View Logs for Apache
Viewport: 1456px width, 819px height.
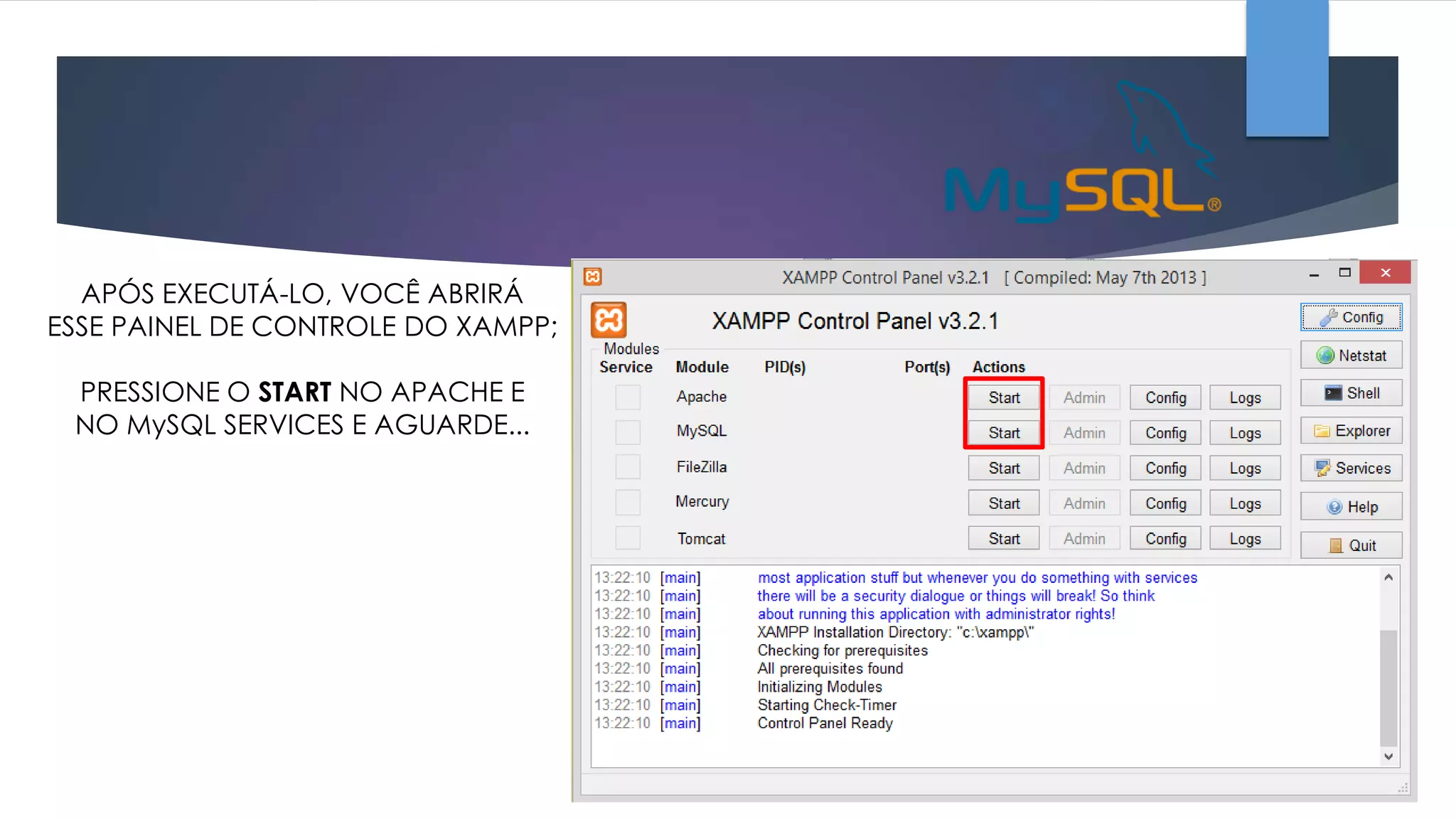1246,398
